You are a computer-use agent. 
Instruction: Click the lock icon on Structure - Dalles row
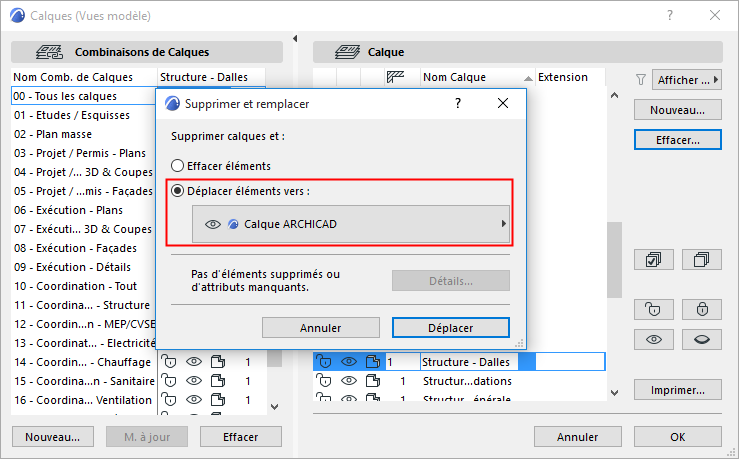(x=323, y=361)
